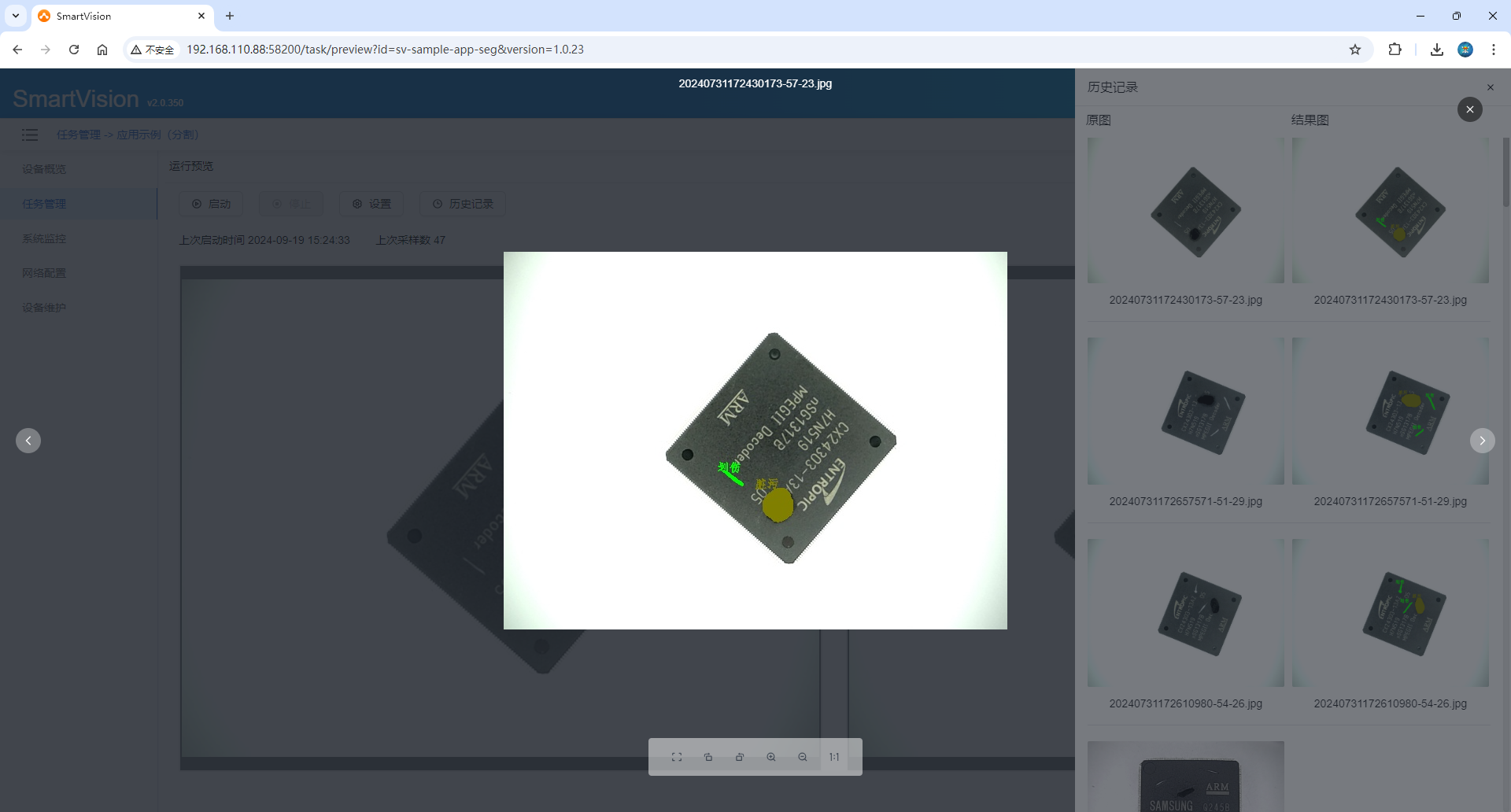Open the browser home page
This screenshot has width=1511, height=812.
pos(102,50)
